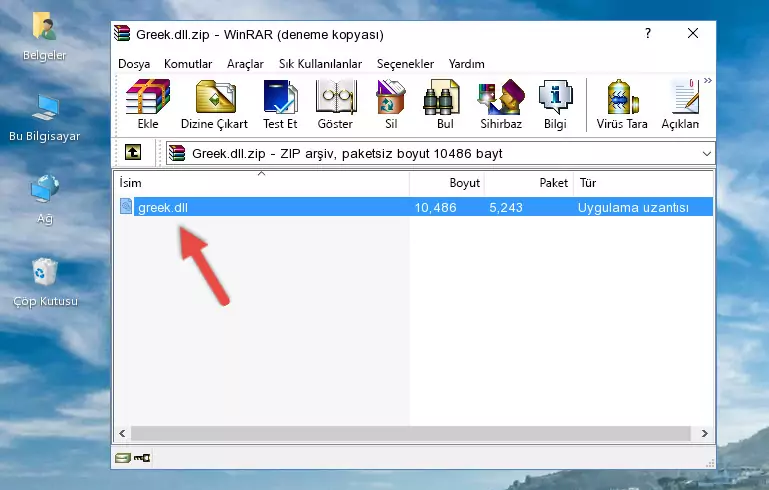Open the Göster (View) tool
769x490 pixels.
(x=335, y=104)
